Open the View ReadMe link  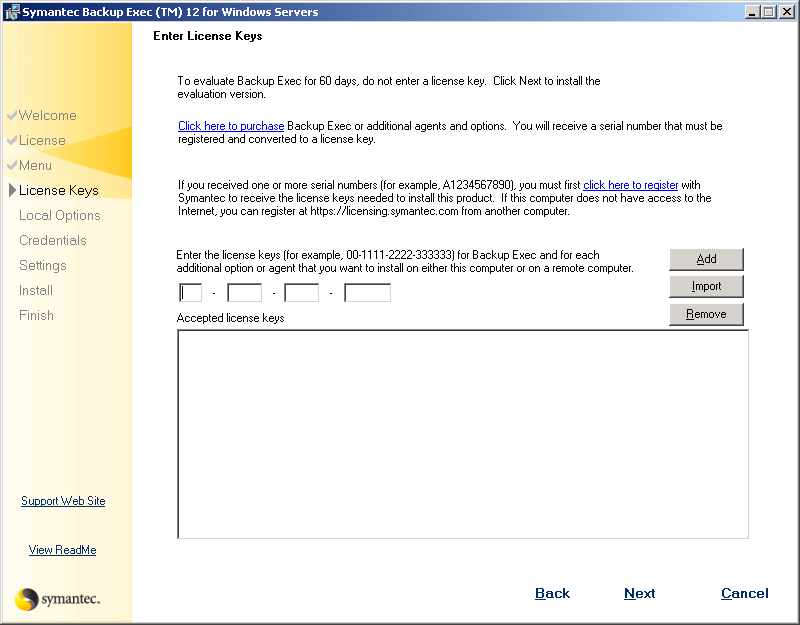62,550
